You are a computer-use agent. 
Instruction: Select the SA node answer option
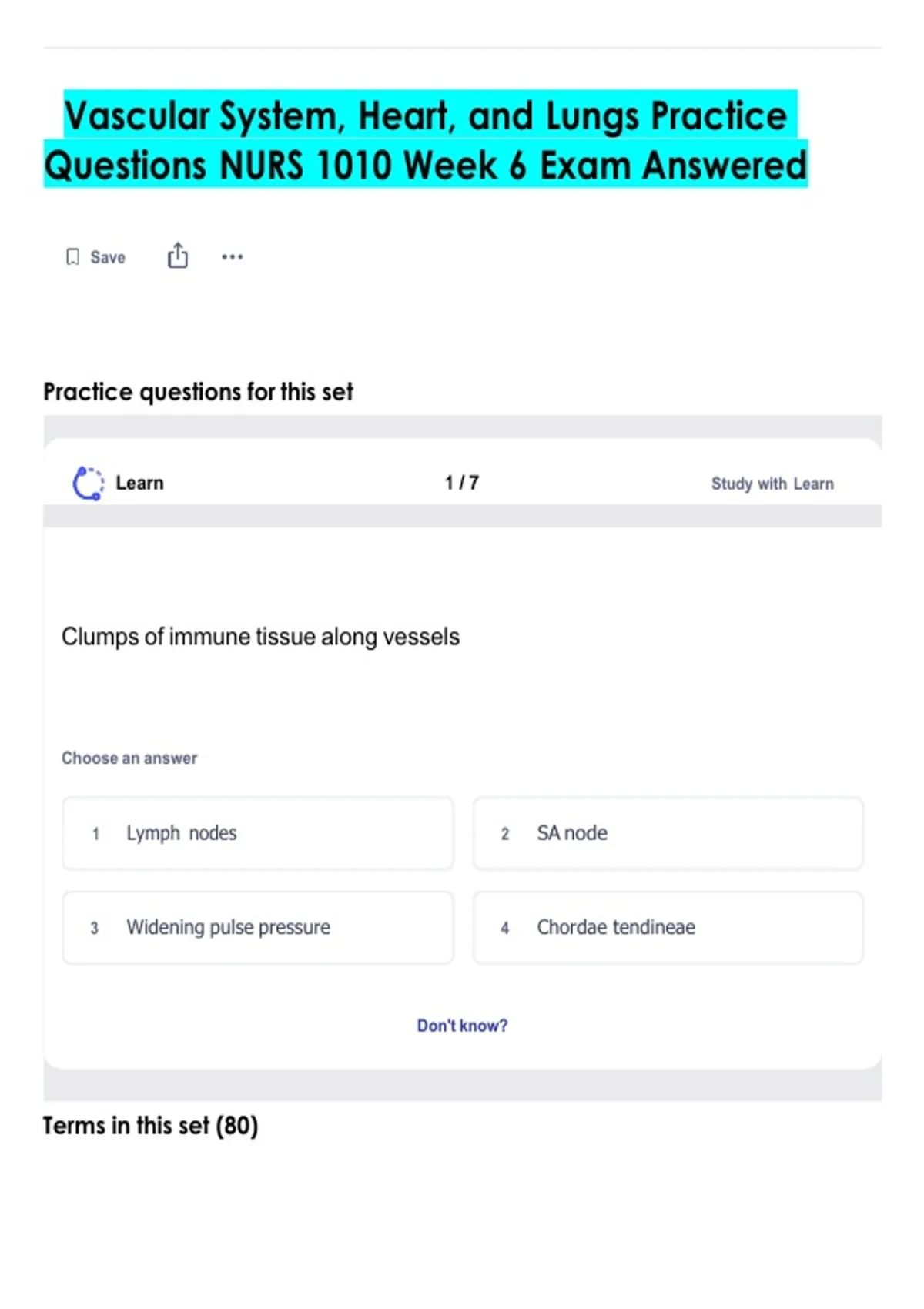tap(668, 833)
